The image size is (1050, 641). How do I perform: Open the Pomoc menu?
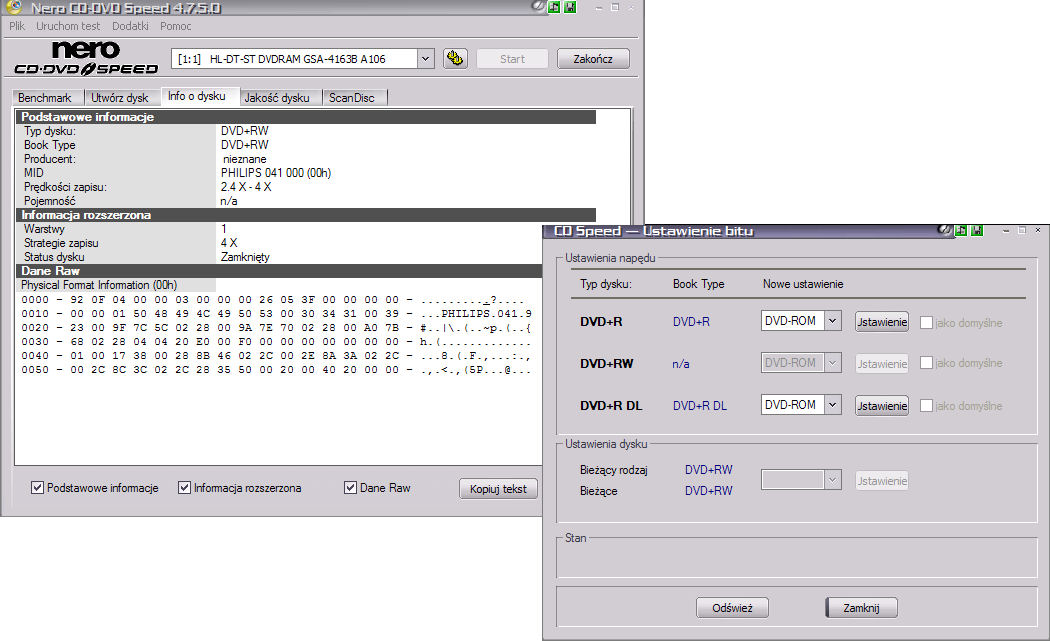(x=175, y=26)
